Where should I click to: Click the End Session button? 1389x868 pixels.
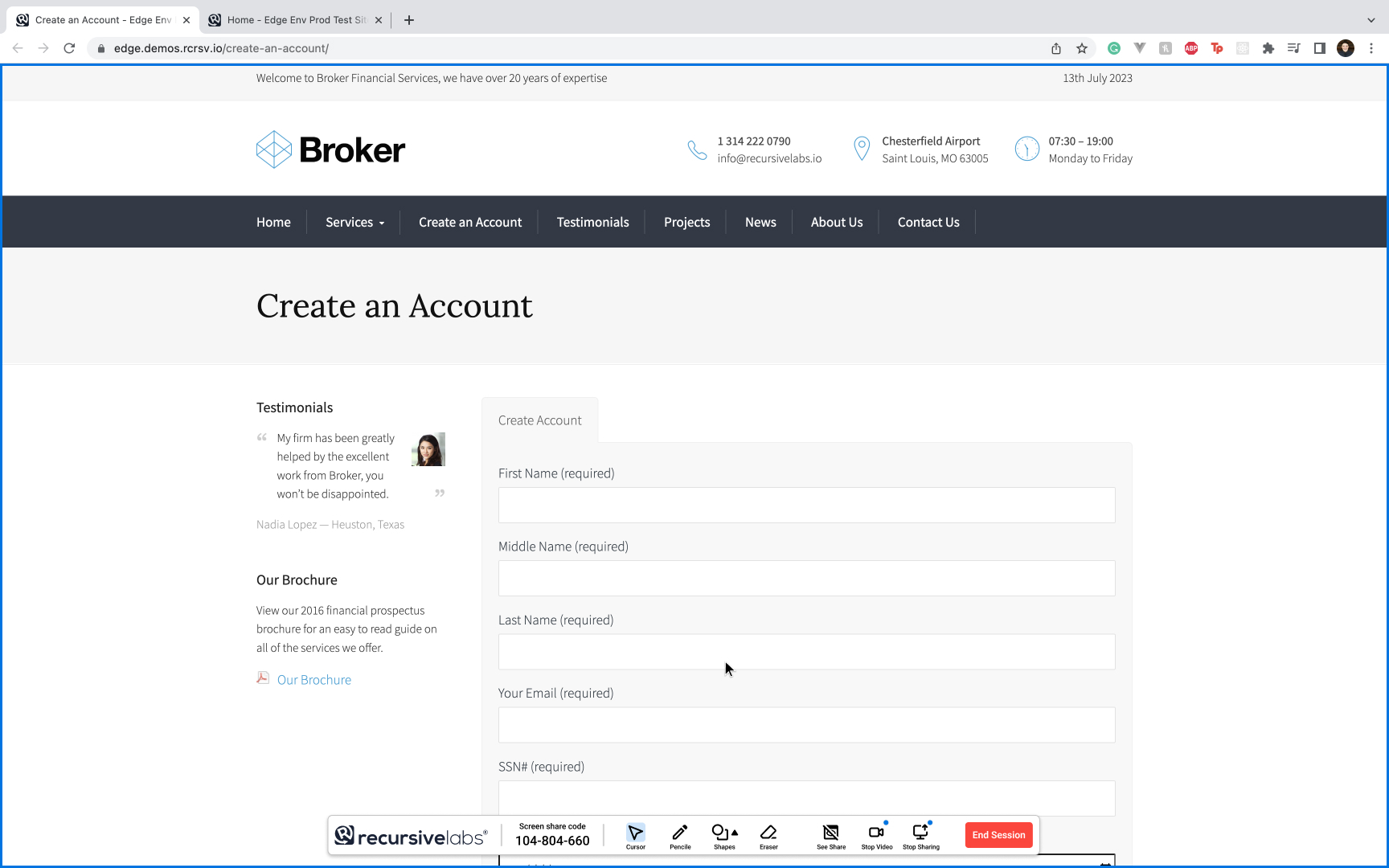998,835
